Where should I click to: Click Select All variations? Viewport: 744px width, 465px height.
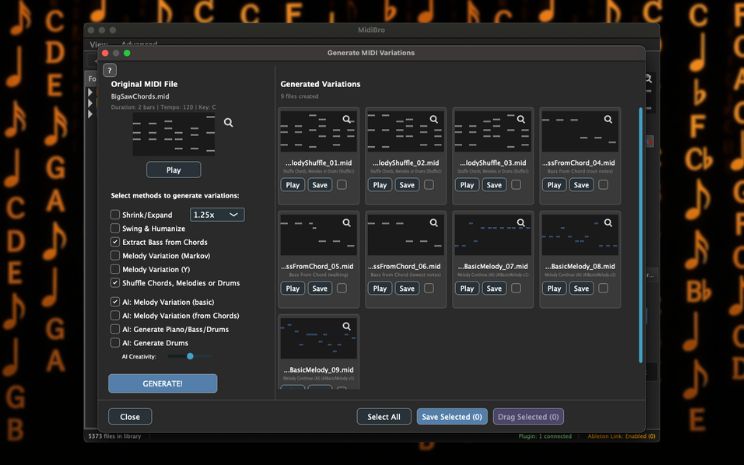(384, 417)
